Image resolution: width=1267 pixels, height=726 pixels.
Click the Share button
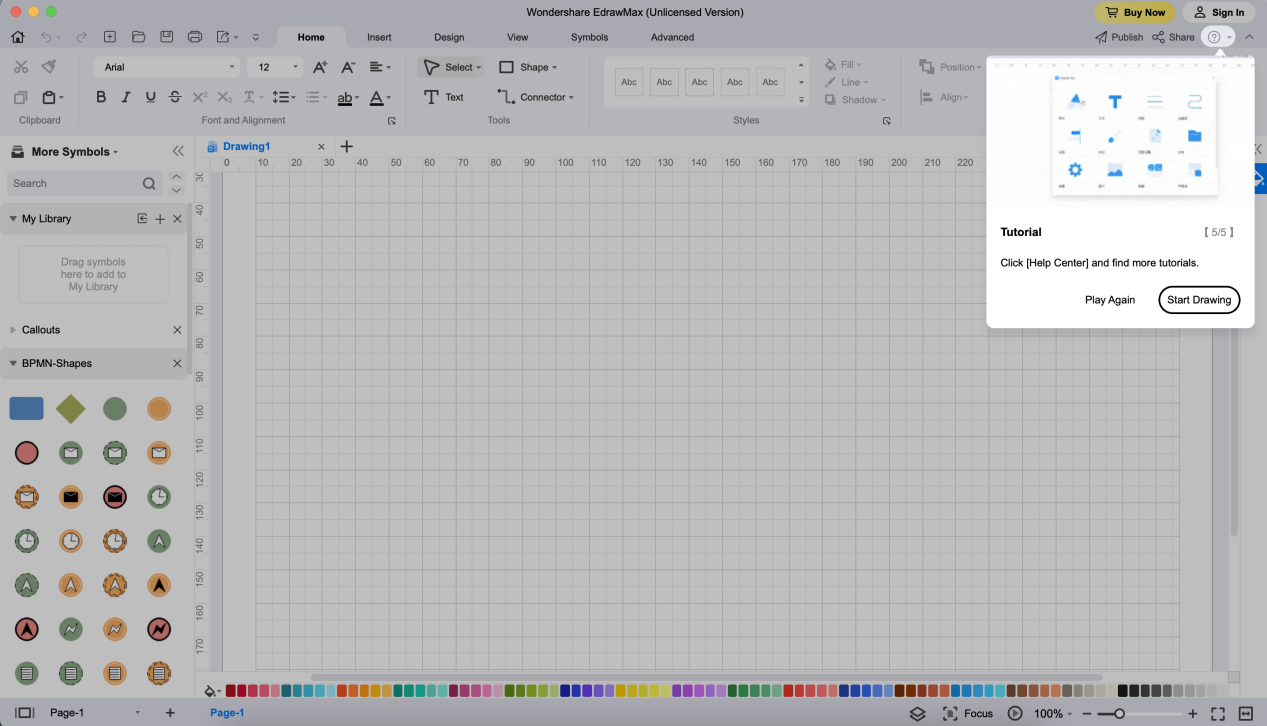(x=1173, y=37)
